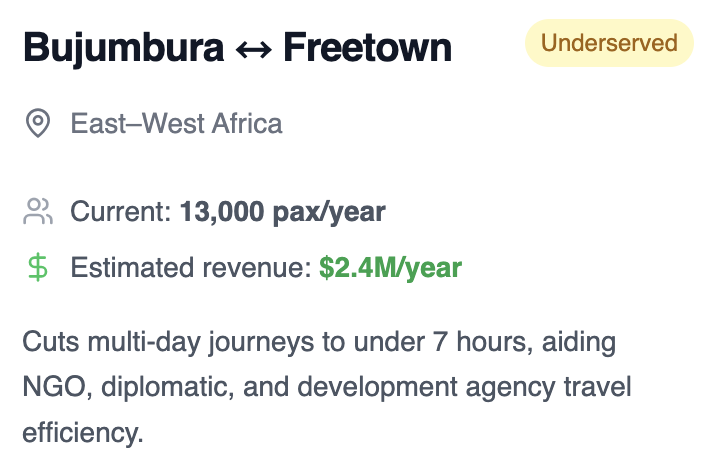720x468 pixels.
Task: Click the $2.4M/year revenue value
Action: 390,268
